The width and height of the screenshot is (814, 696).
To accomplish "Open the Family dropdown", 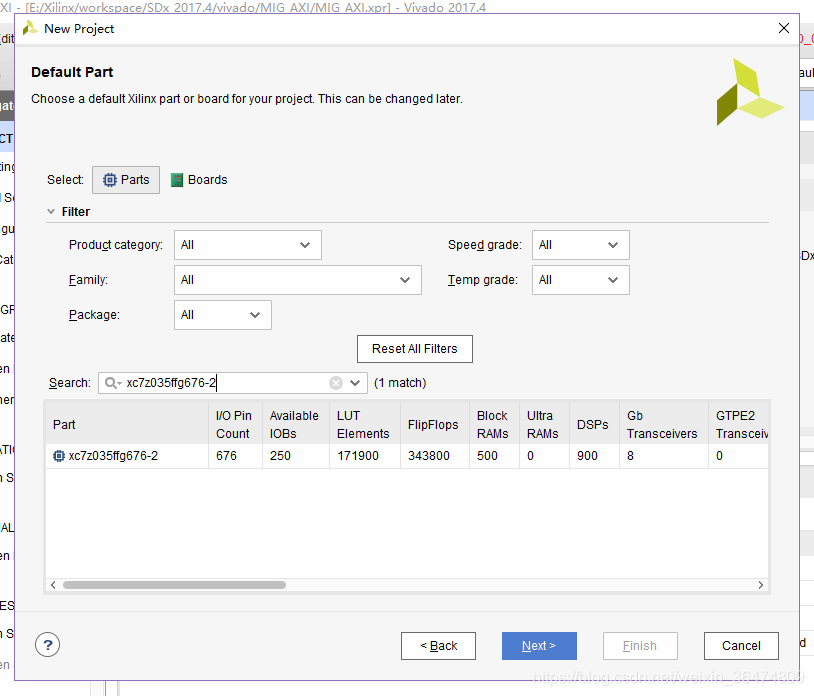I will coord(297,280).
